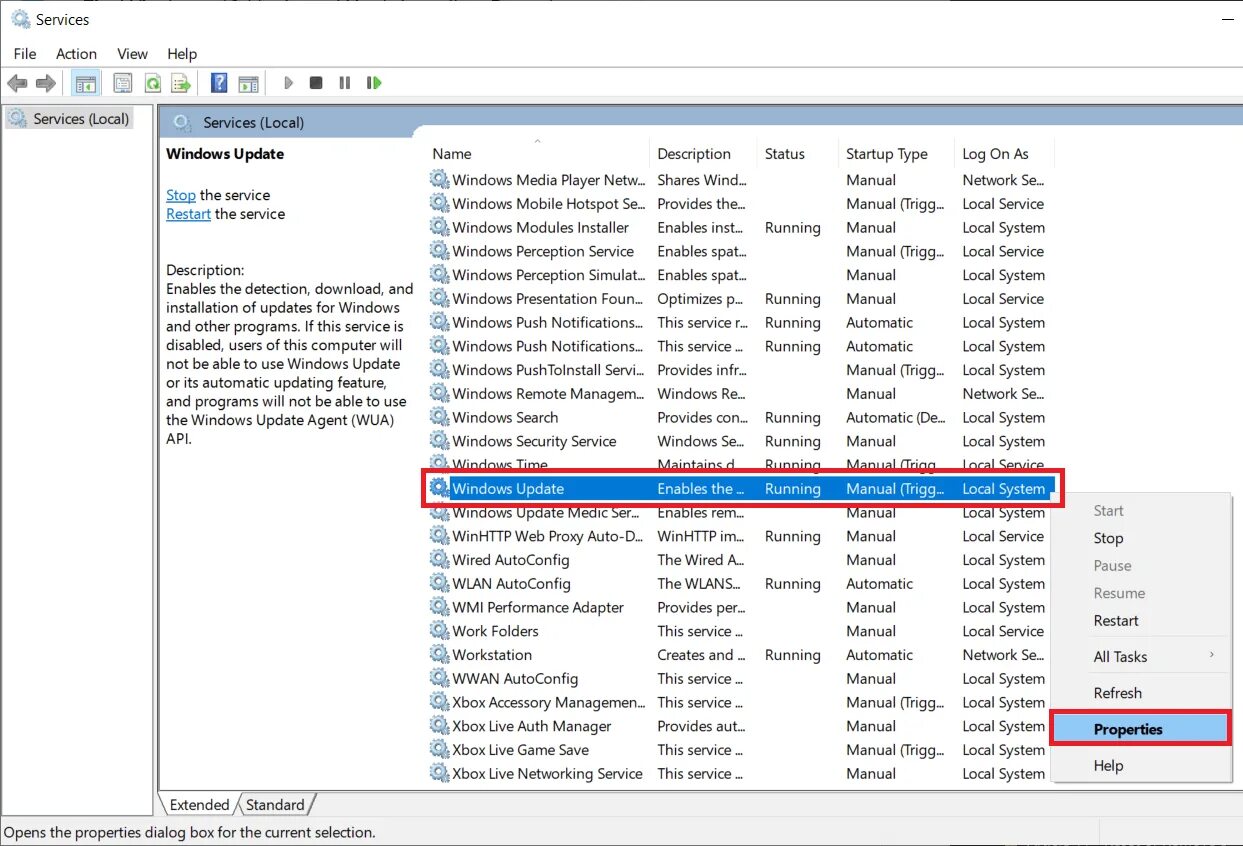Click gear icon beside WLAN AutoConfig
Screen dimensions: 1243x846
click(x=440, y=583)
